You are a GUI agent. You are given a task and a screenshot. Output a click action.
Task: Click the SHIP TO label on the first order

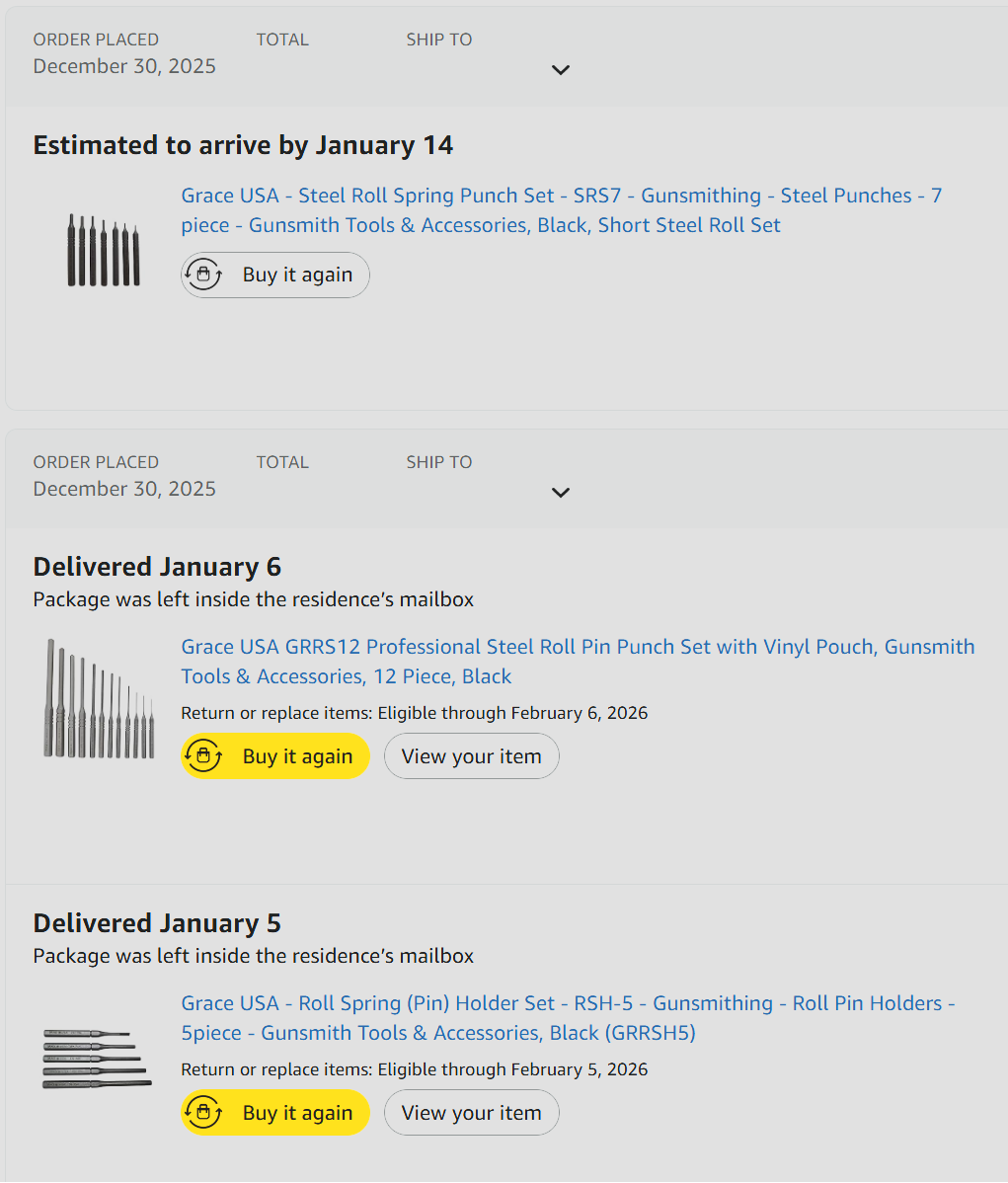click(438, 39)
